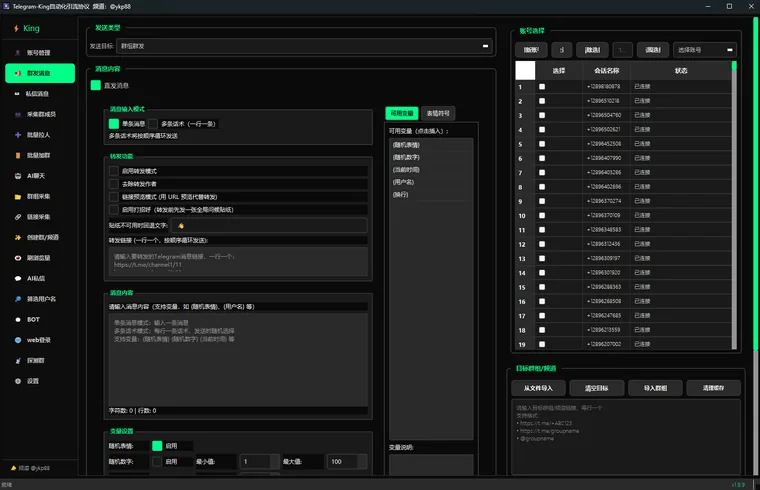Insert the {用户名} variable

(403, 182)
